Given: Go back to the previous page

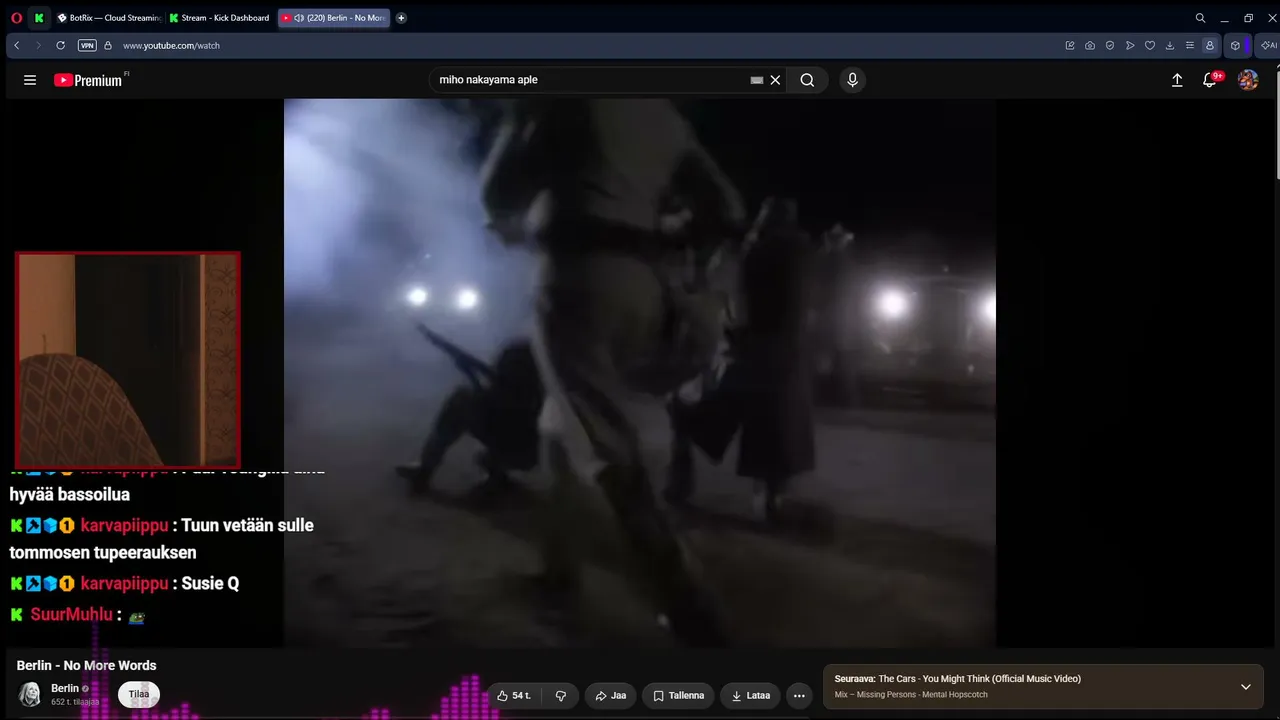Looking at the screenshot, I should point(17,45).
